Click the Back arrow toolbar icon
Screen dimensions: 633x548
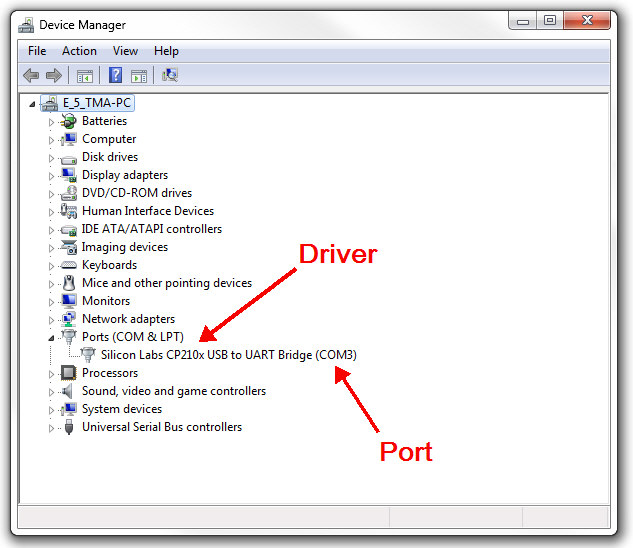click(31, 75)
